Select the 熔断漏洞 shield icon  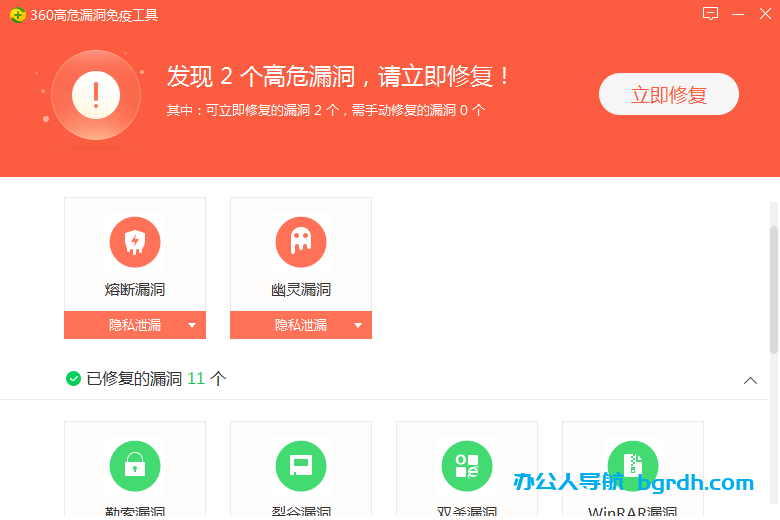click(135, 242)
